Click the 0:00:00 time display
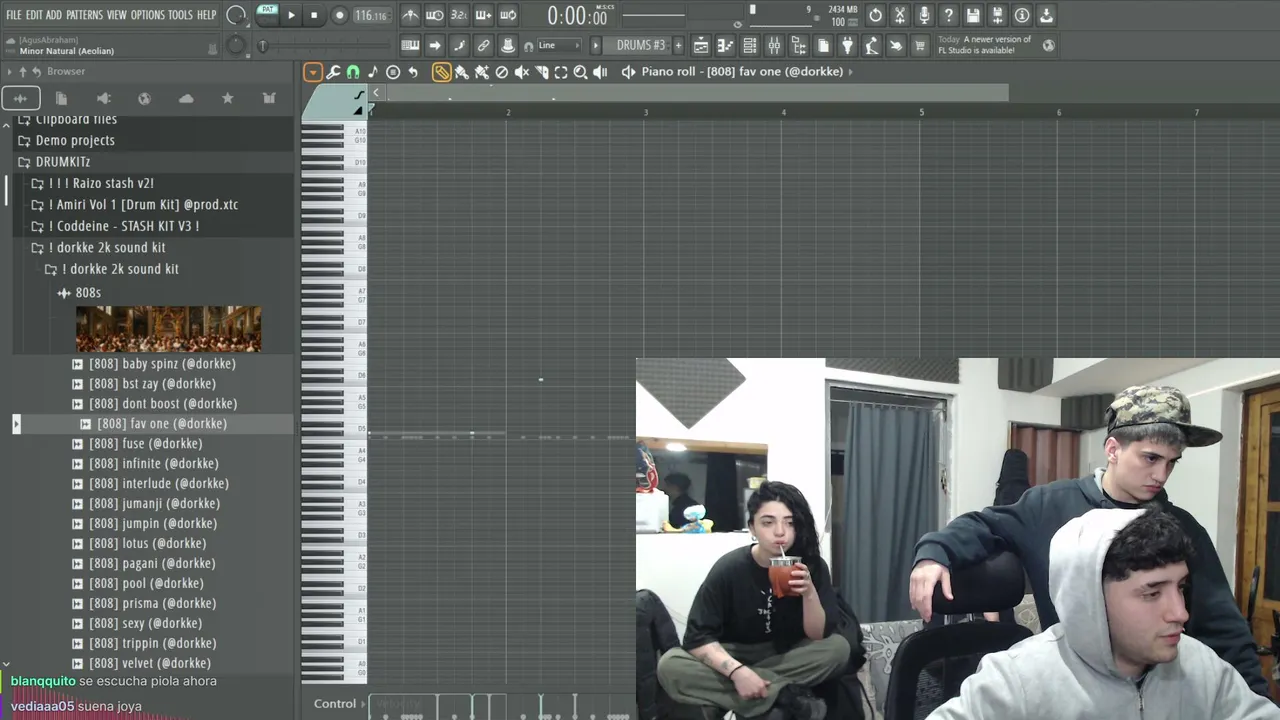The height and width of the screenshot is (720, 1280). click(x=577, y=16)
